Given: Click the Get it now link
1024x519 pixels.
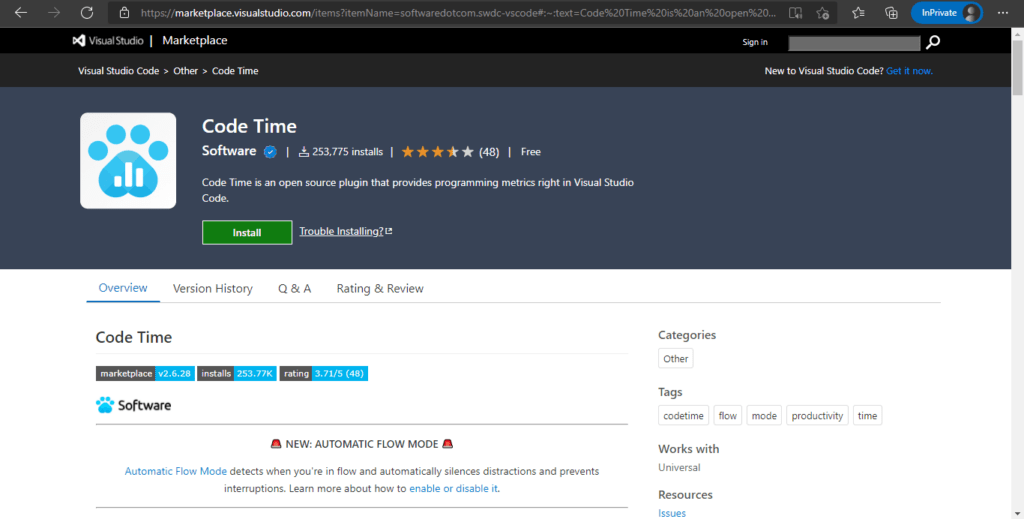Looking at the screenshot, I should pos(909,71).
